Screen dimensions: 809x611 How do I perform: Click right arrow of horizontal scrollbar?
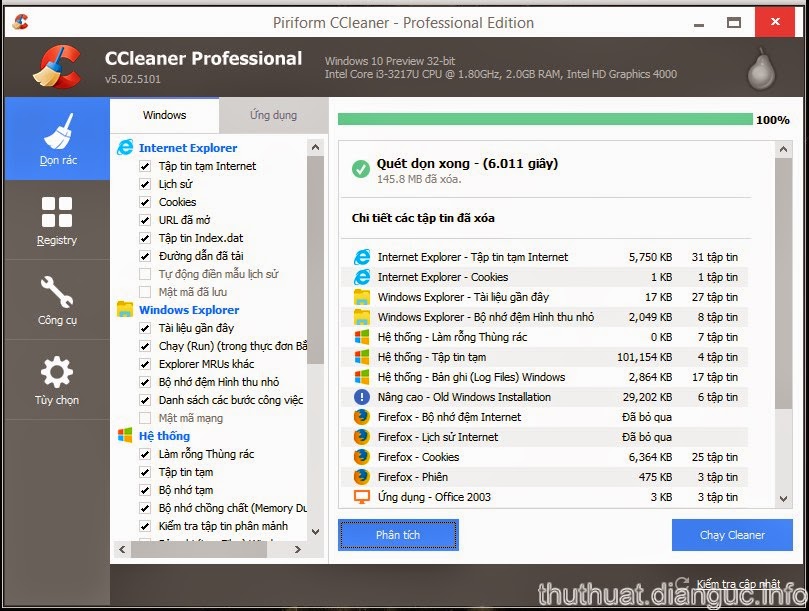(298, 550)
